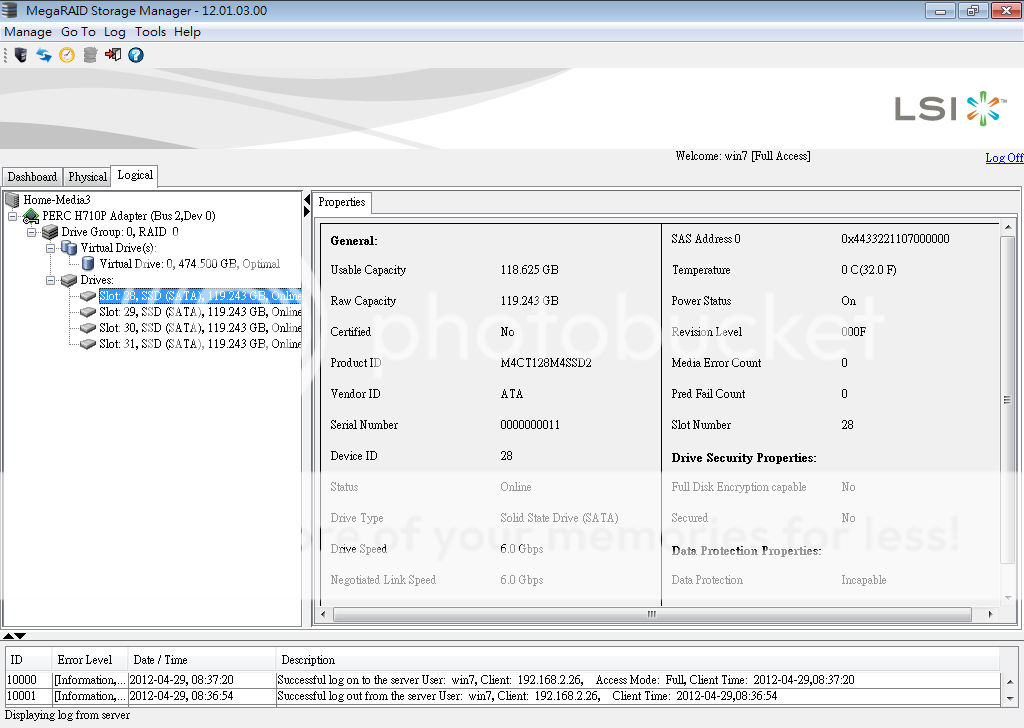Click the down arrow above log panel
Image resolution: width=1024 pixels, height=728 pixels.
[x=20, y=636]
